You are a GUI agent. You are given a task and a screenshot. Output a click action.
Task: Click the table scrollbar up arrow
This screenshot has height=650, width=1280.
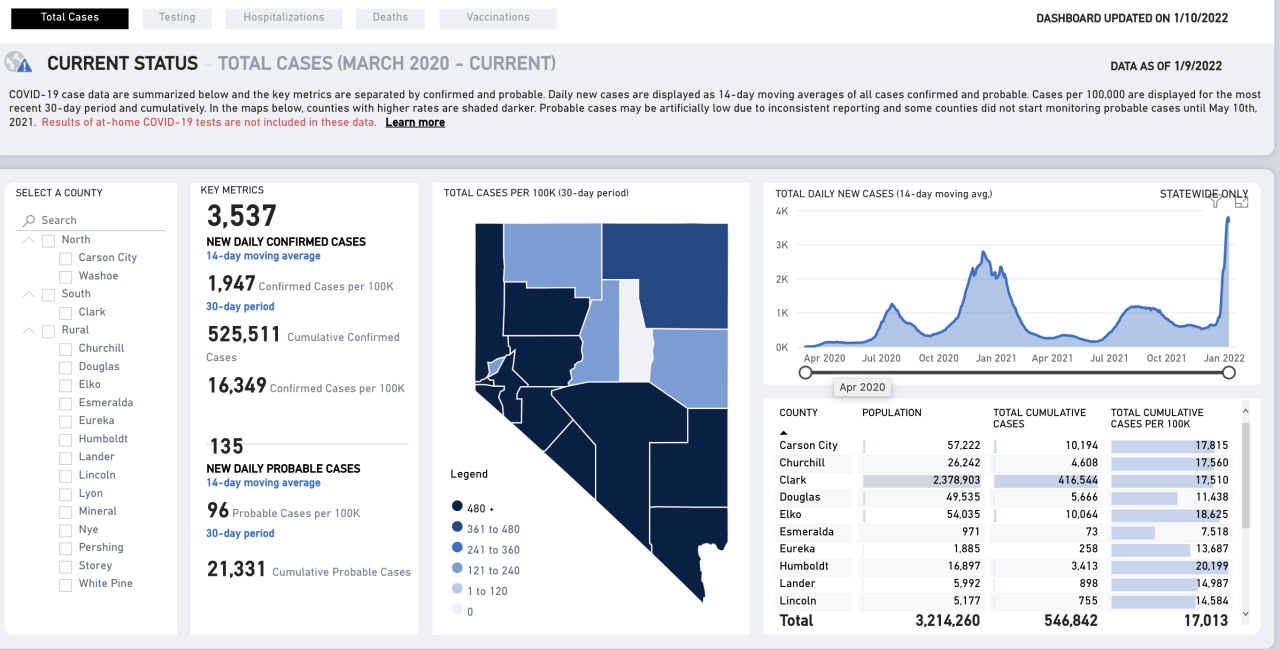click(1245, 409)
